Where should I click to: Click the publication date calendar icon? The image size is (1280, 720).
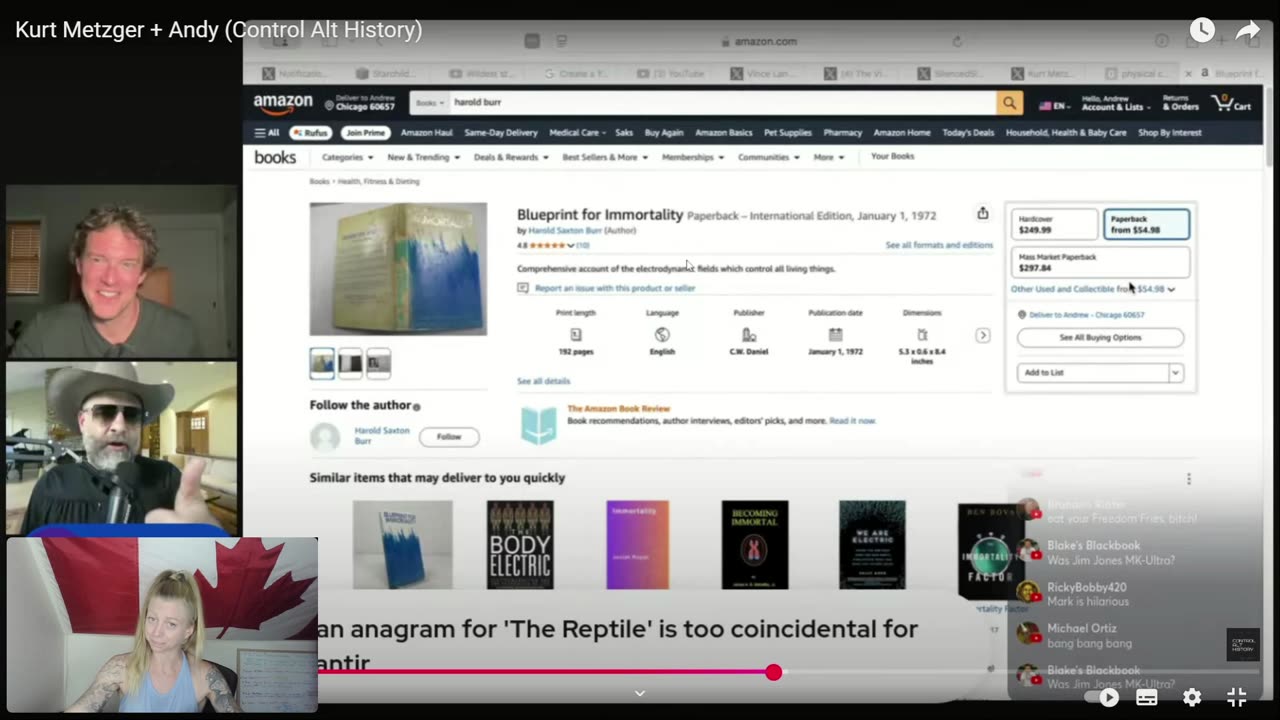pyautogui.click(x=835, y=335)
